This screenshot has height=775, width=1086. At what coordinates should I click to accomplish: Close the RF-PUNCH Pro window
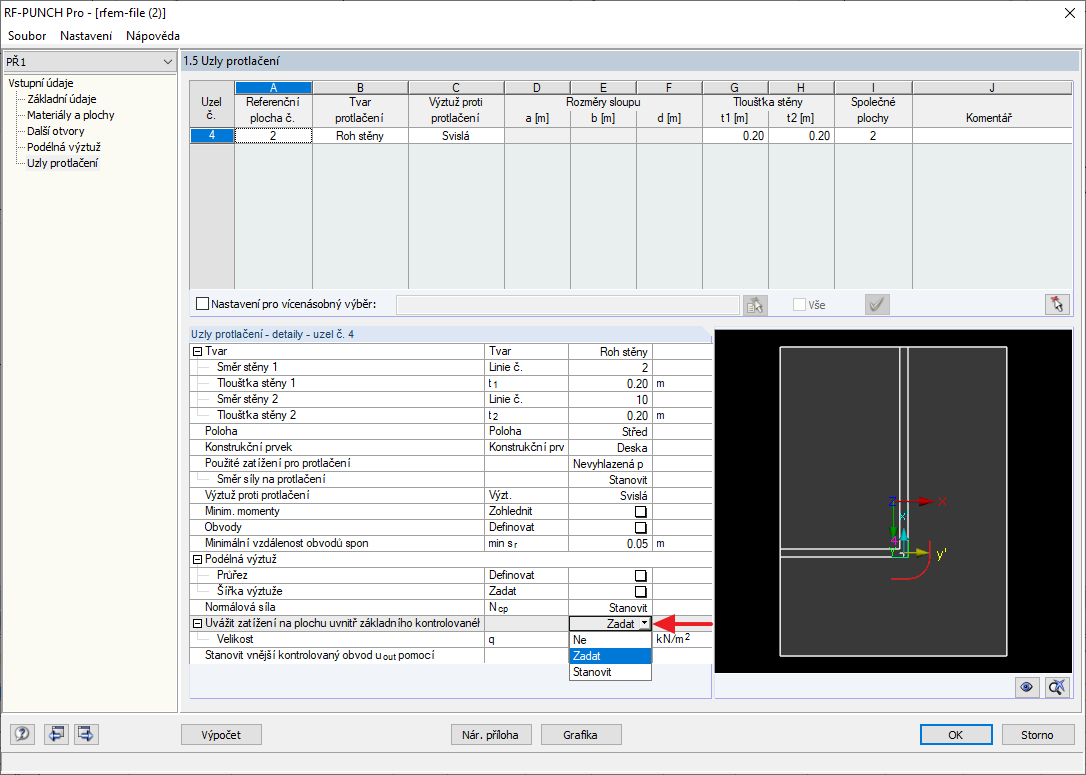(1069, 12)
